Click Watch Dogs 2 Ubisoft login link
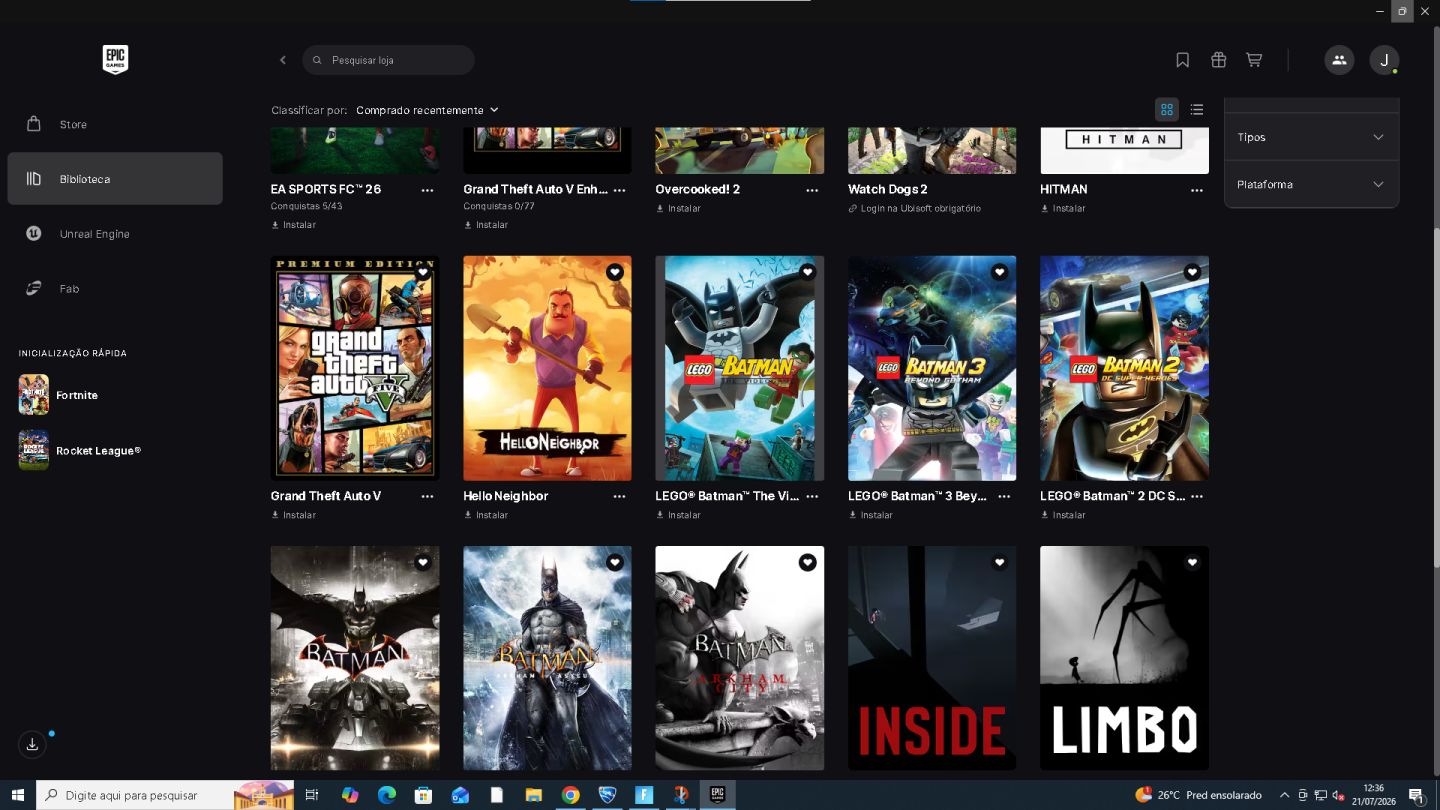 pos(915,209)
